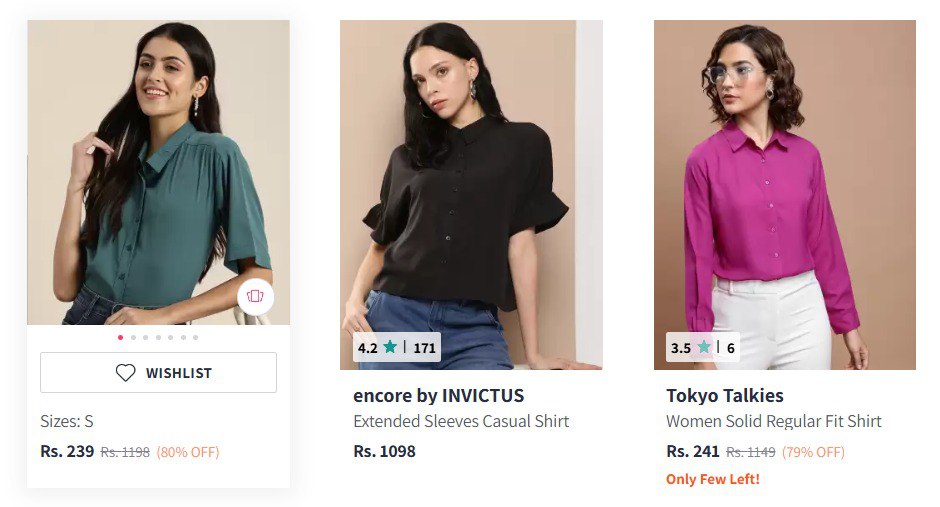Click the teal star in the 4.2 rating

click(x=390, y=348)
